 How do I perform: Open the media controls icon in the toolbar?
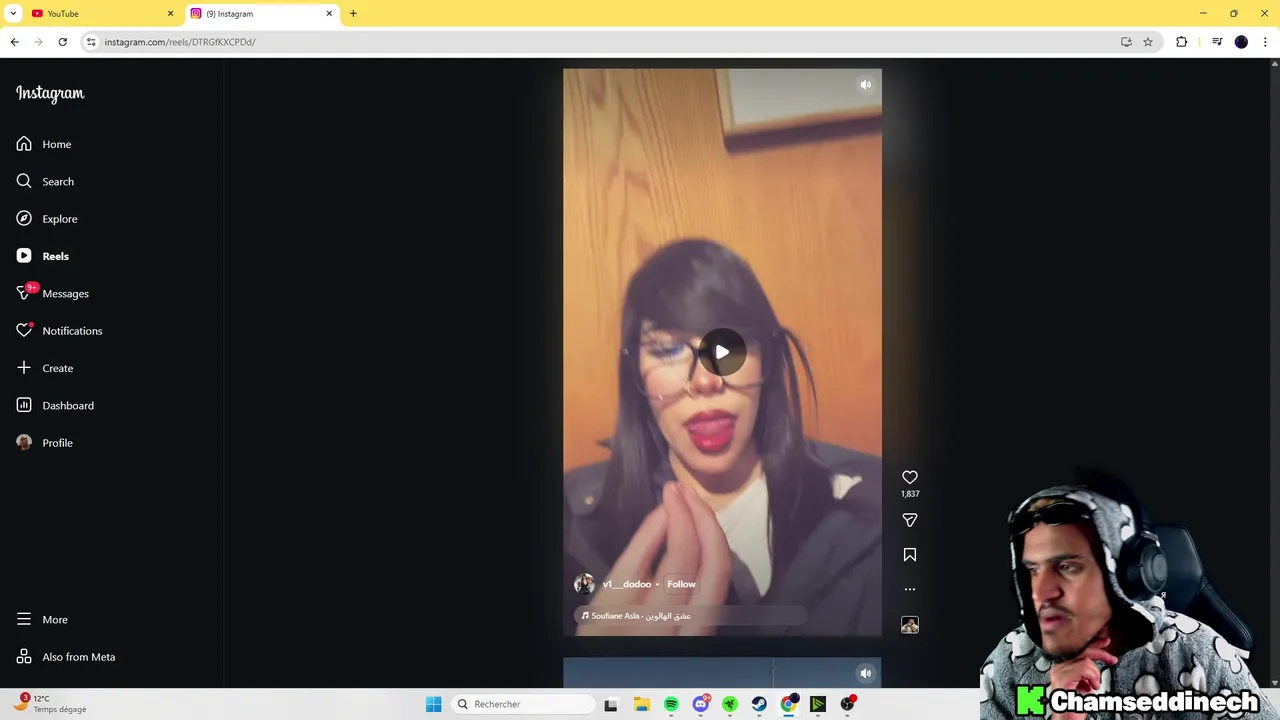tap(1217, 42)
